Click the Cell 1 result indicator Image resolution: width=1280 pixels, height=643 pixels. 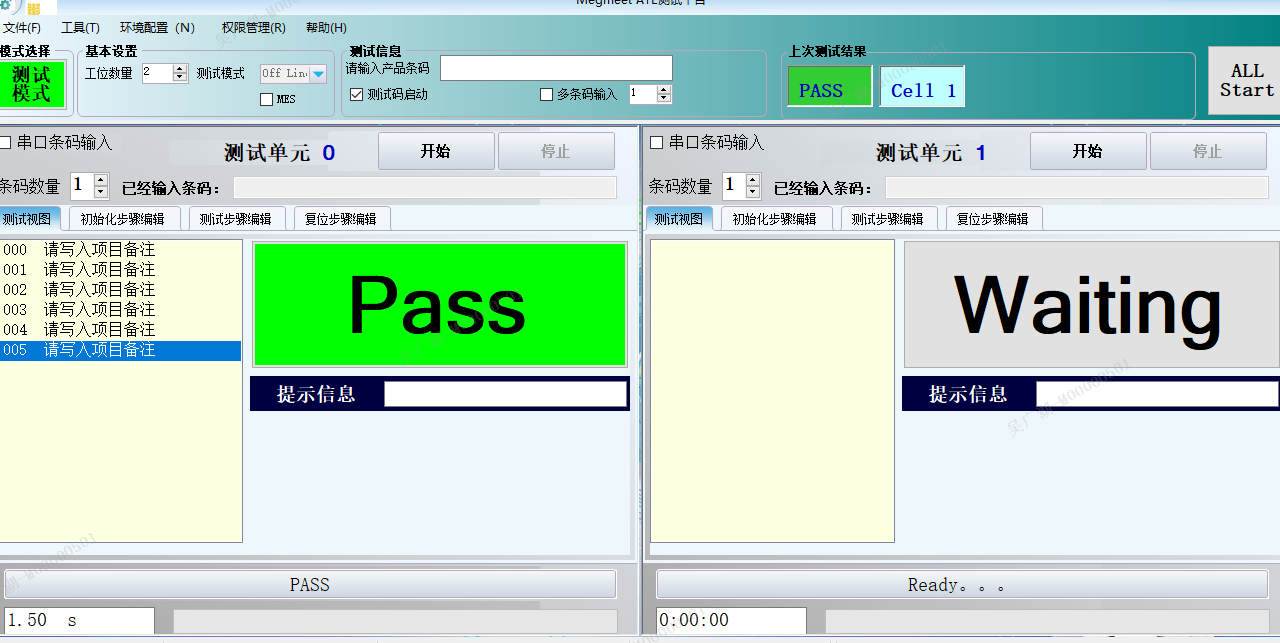[922, 86]
